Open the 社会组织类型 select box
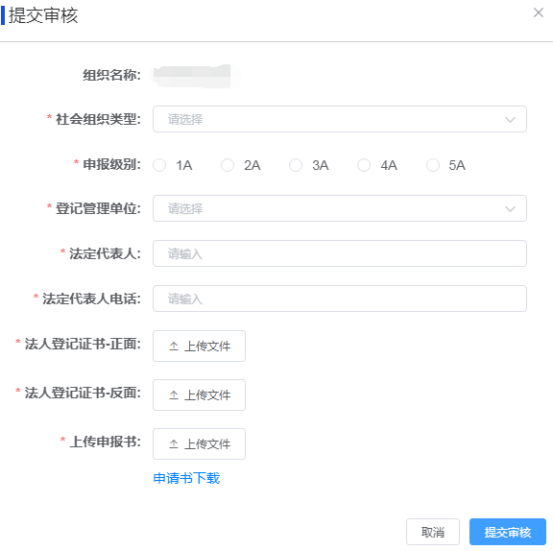Viewport: 553px width, 551px height. click(x=340, y=119)
